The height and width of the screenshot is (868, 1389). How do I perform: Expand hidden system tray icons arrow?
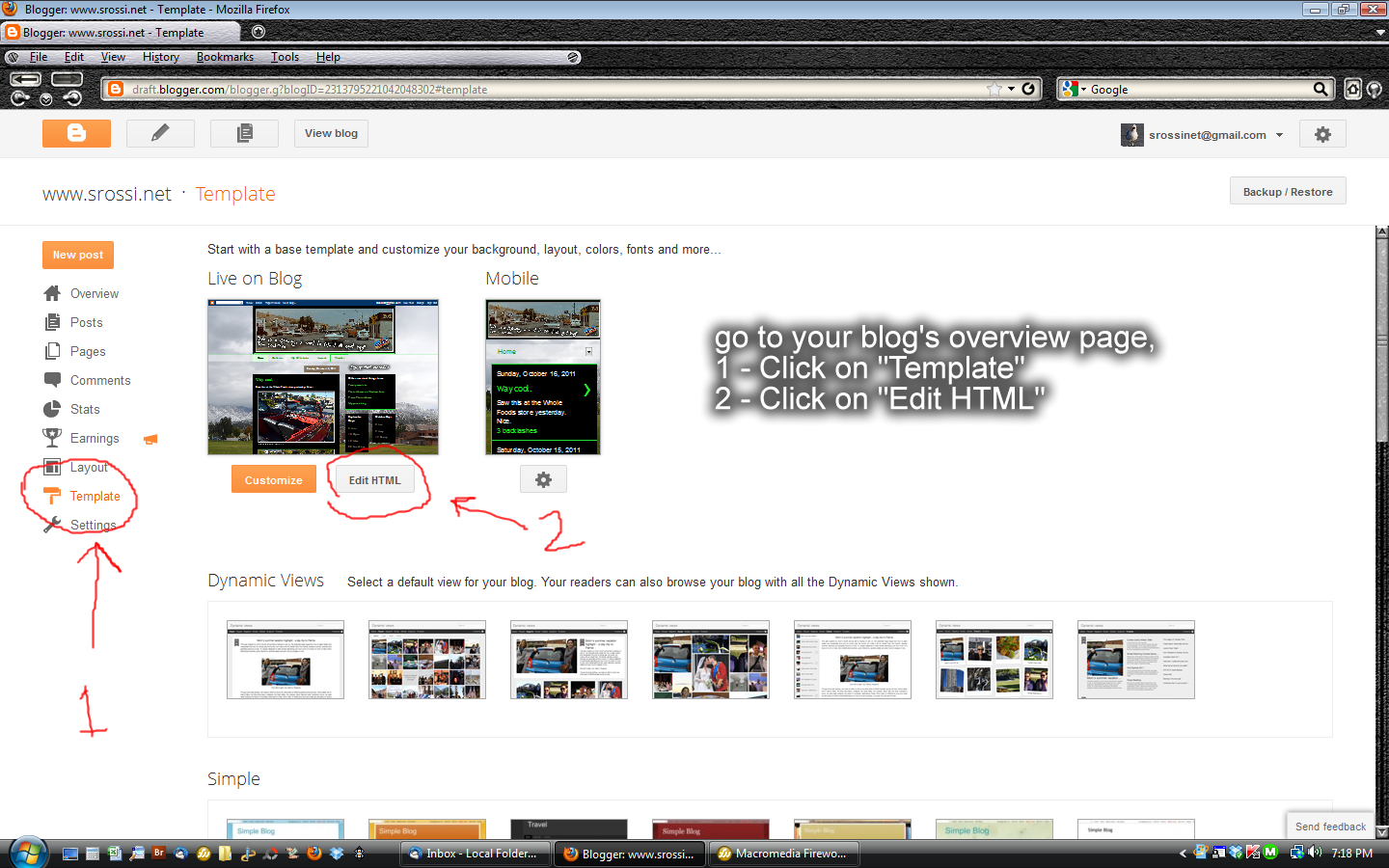pos(1183,854)
